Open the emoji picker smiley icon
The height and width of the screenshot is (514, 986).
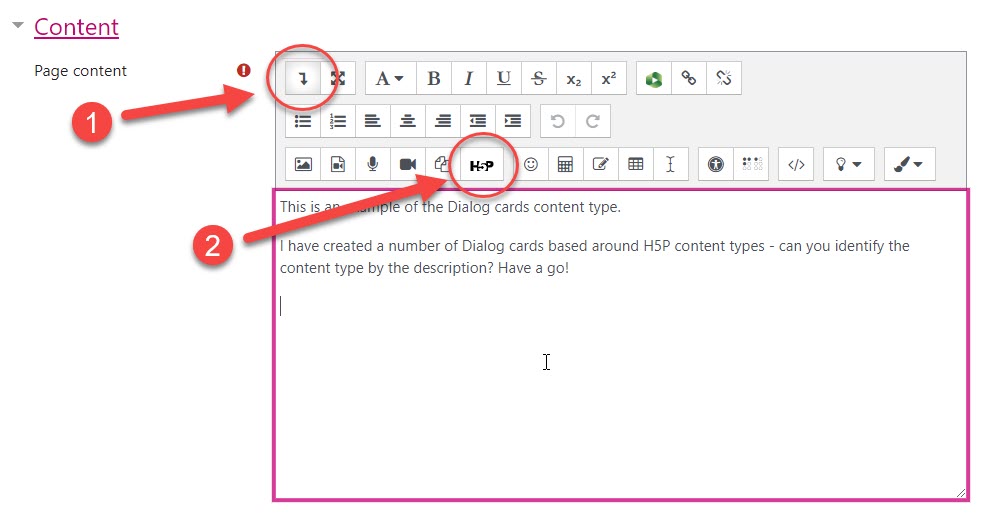pos(531,164)
